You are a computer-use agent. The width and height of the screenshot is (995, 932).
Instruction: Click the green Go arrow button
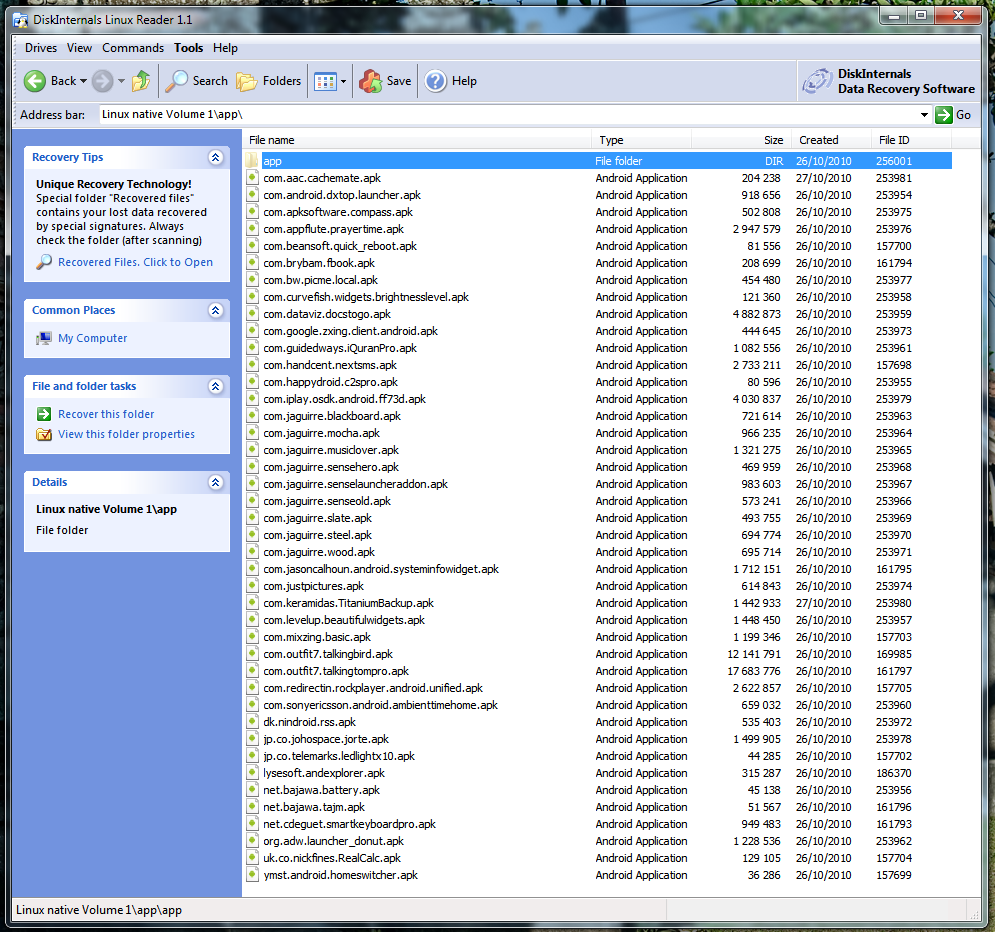tap(943, 115)
